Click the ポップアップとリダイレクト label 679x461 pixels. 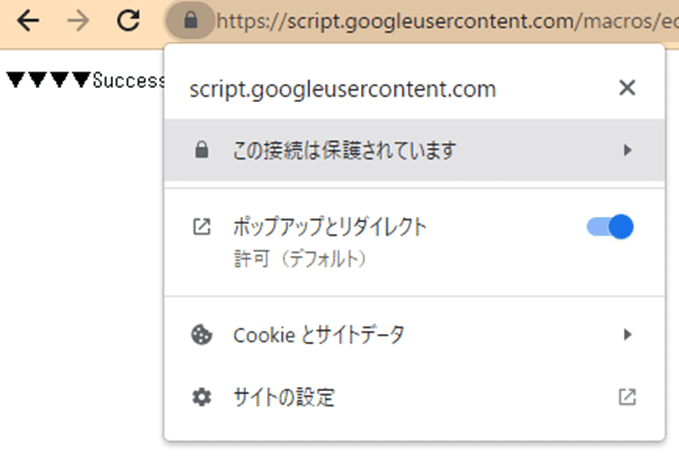330,226
